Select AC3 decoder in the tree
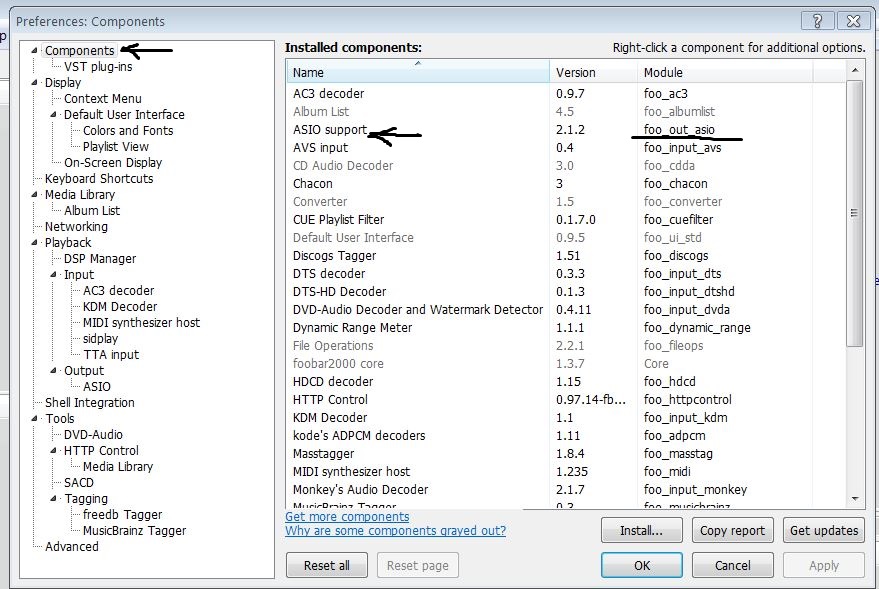Viewport: 879px width, 589px height. click(x=118, y=291)
